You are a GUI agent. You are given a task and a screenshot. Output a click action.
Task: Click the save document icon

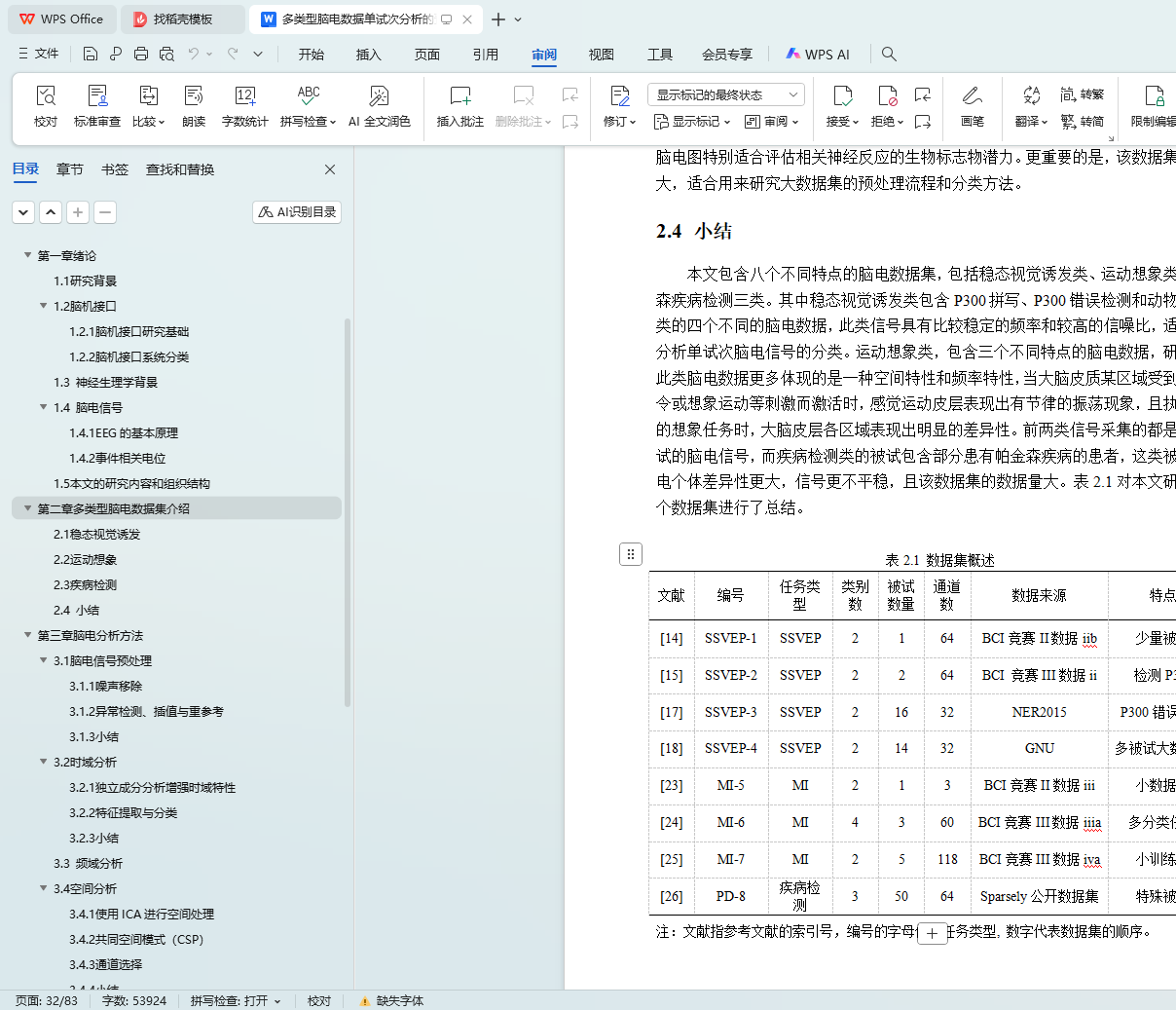[91, 54]
